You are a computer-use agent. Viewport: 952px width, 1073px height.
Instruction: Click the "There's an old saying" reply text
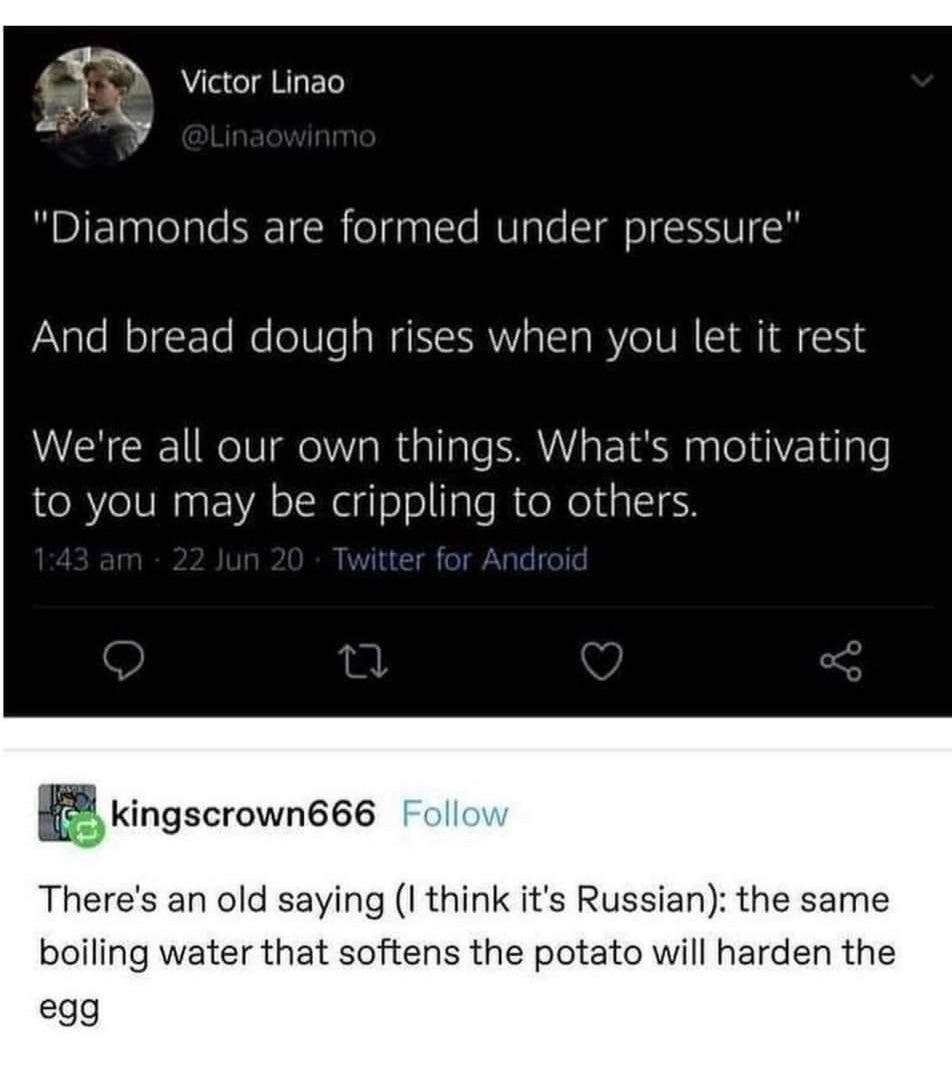click(466, 926)
